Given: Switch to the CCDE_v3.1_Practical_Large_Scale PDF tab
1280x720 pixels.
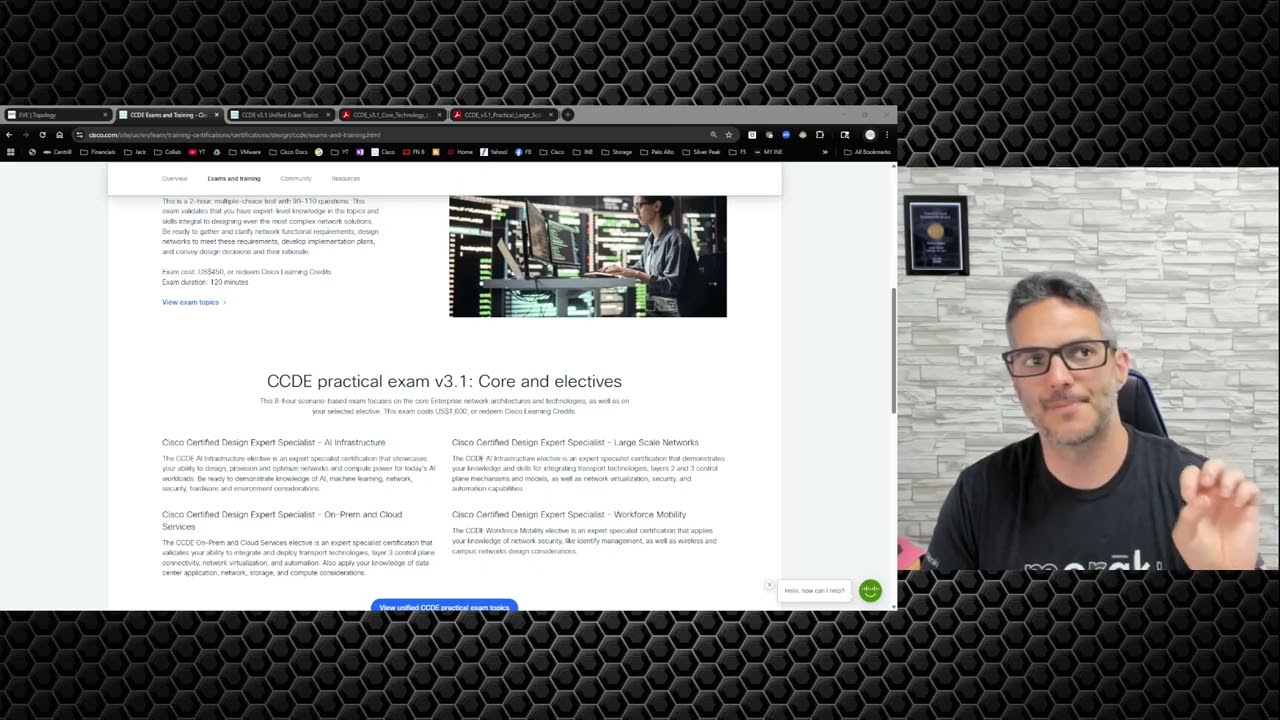Looking at the screenshot, I should coord(502,115).
